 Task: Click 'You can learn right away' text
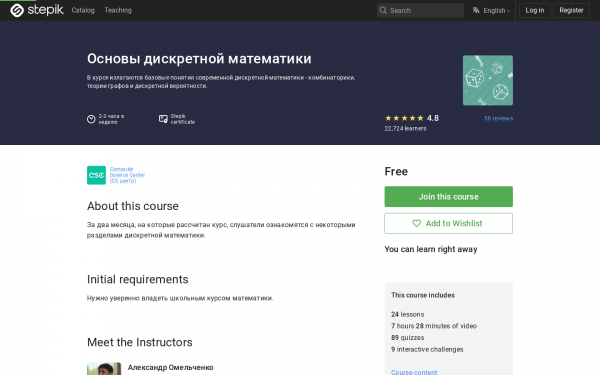431,249
